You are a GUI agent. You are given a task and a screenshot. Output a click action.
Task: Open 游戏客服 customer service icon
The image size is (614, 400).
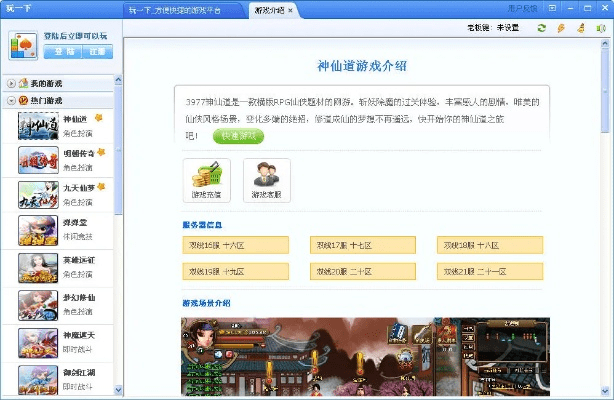[267, 180]
